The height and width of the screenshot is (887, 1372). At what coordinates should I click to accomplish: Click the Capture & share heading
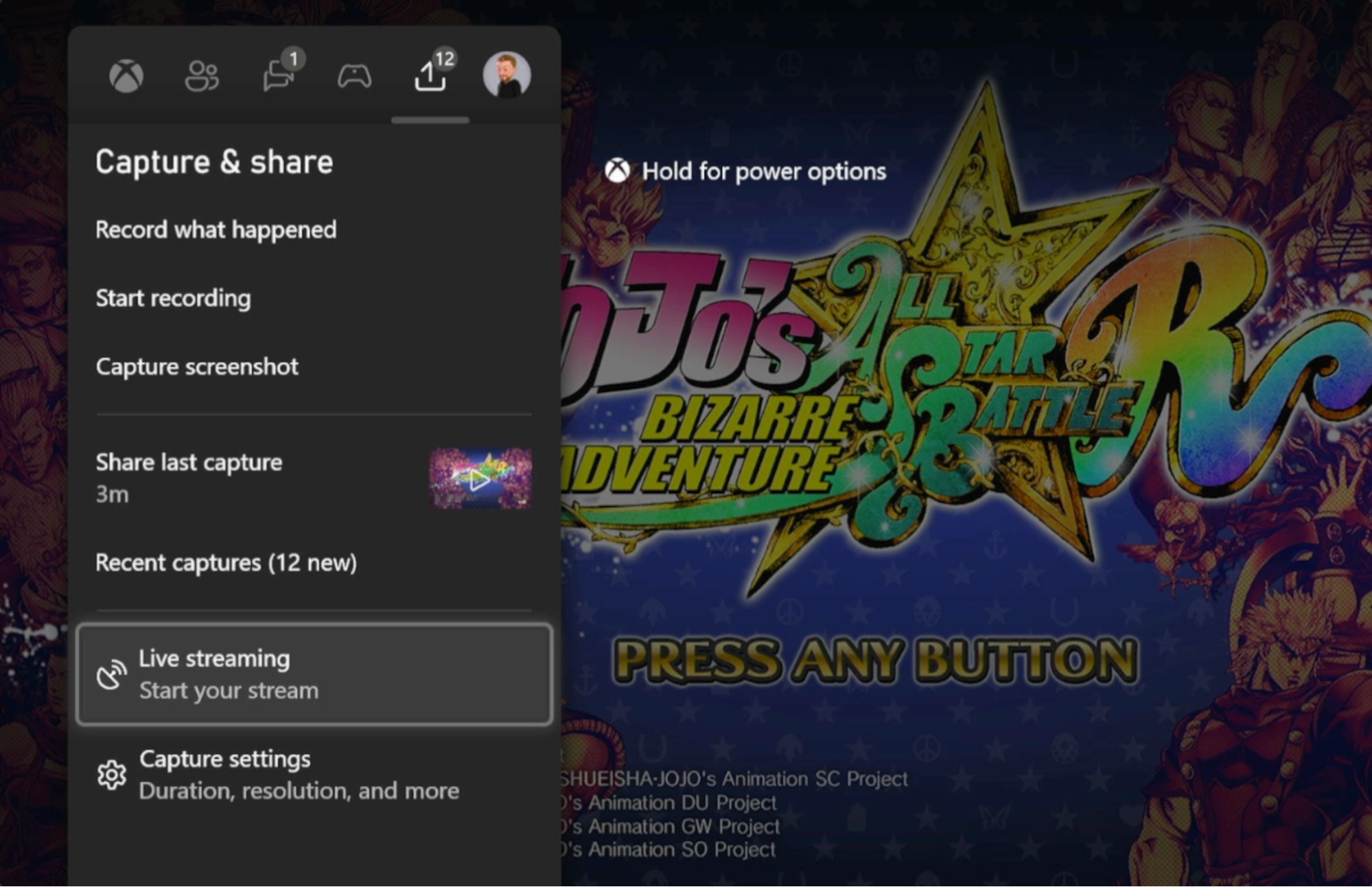click(x=214, y=162)
